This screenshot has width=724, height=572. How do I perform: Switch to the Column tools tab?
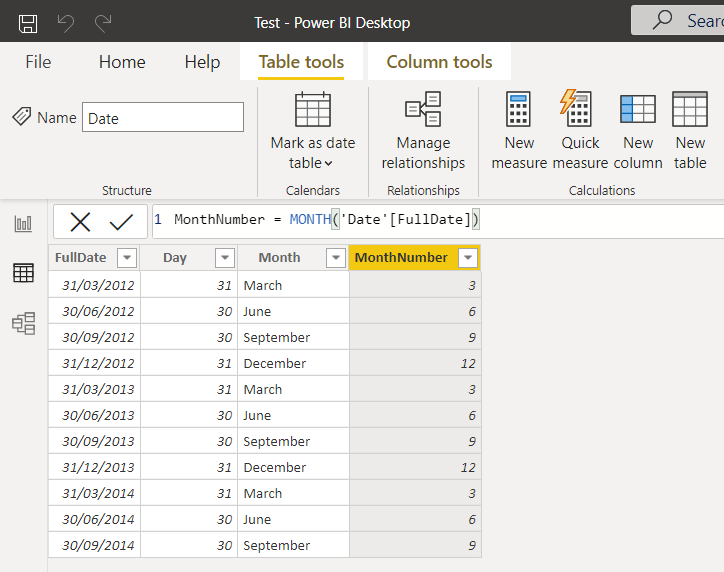(439, 62)
